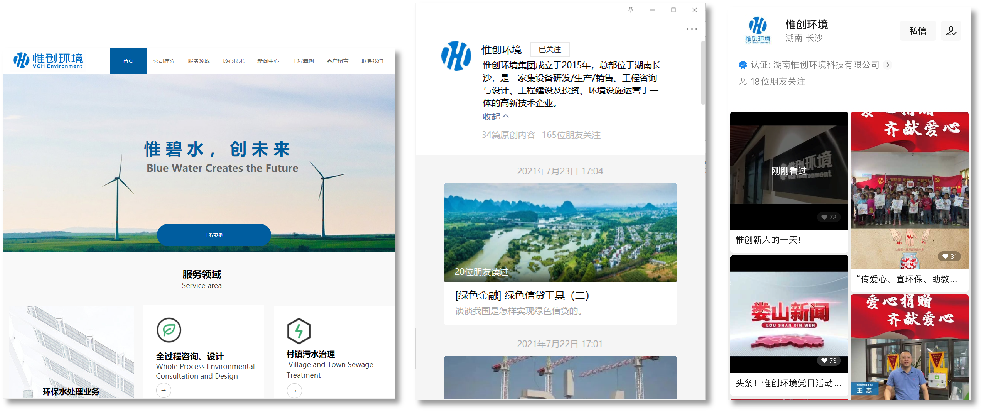
Task: Open the 村镇污水治理 service card title
Action: 311,354
